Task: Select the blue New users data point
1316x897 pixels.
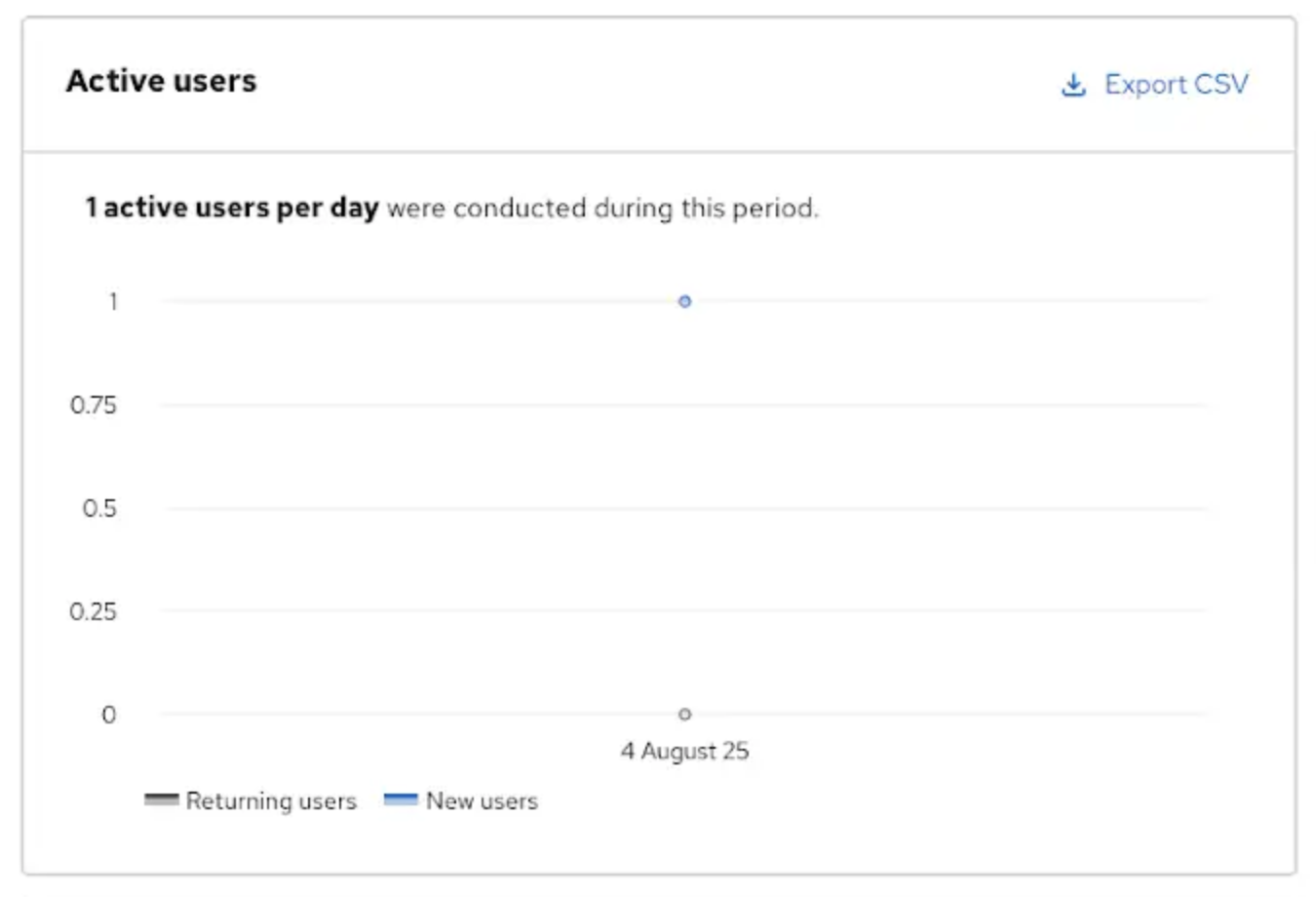Action: (684, 301)
